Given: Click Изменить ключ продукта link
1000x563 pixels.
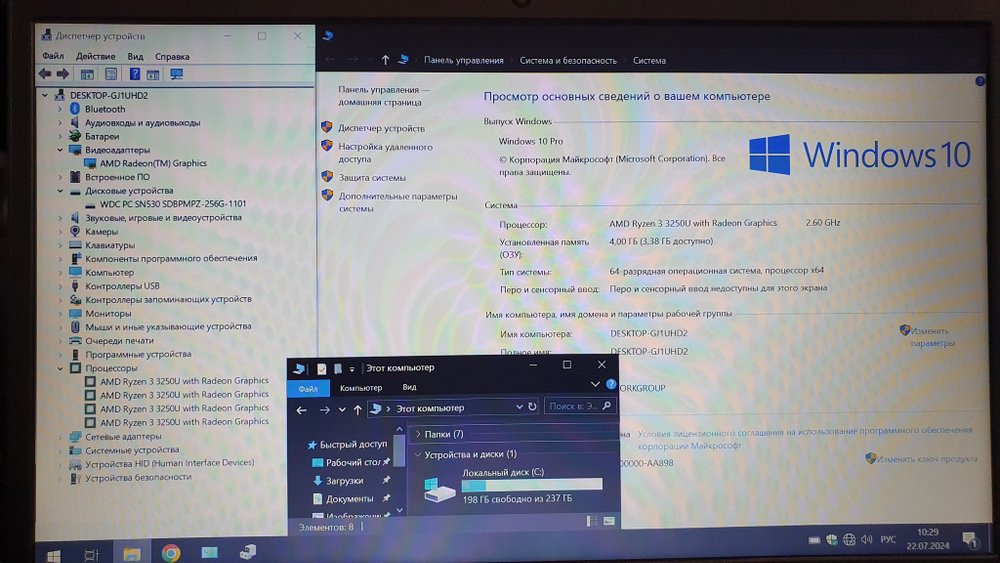Looking at the screenshot, I should (x=927, y=459).
